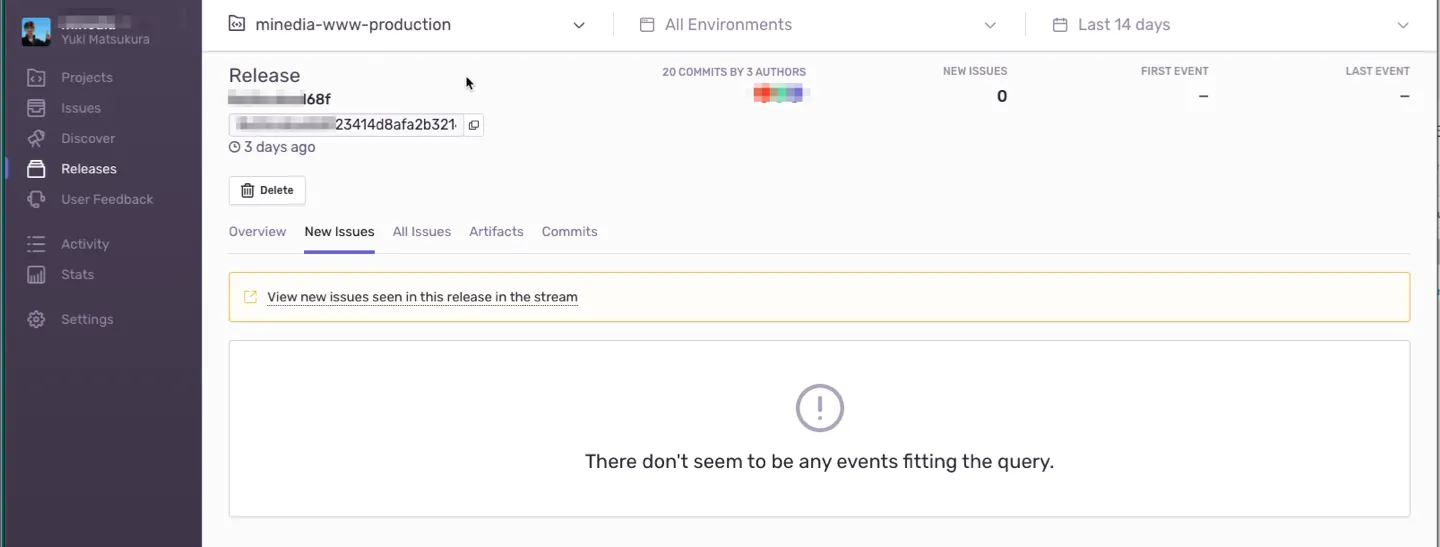The height and width of the screenshot is (547, 1440).
Task: Switch to the Overview tab
Action: (257, 232)
